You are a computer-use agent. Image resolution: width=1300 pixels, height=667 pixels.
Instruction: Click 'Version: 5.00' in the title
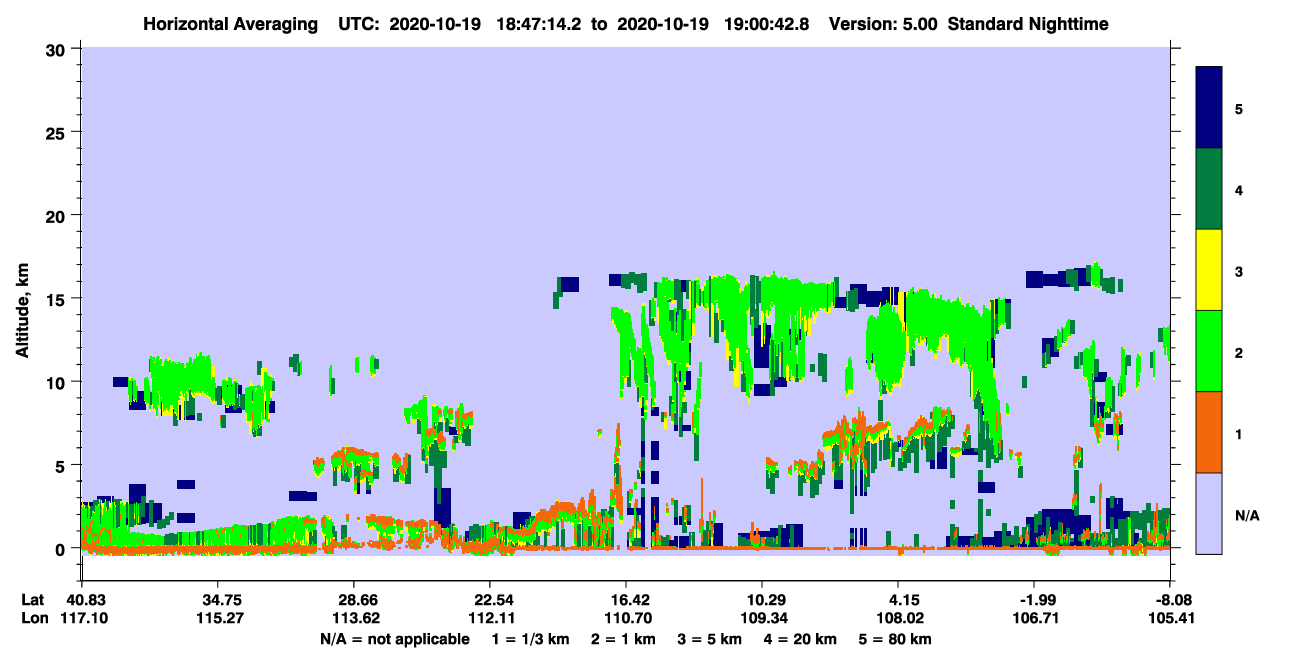tap(883, 23)
